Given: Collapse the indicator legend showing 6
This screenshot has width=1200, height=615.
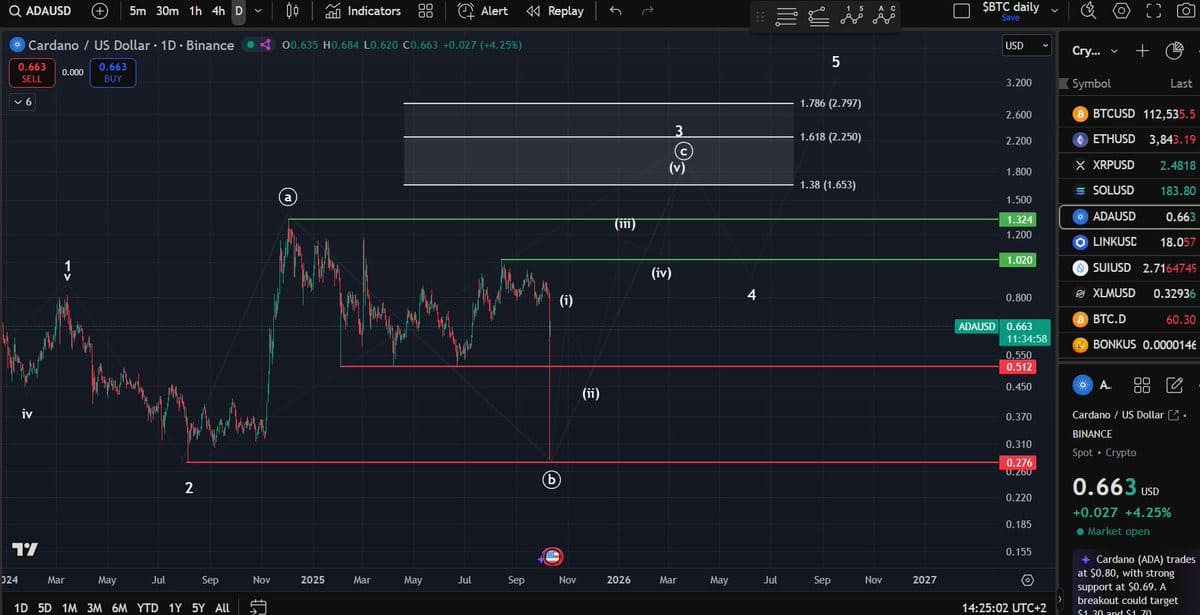Looking at the screenshot, I should tap(22, 102).
